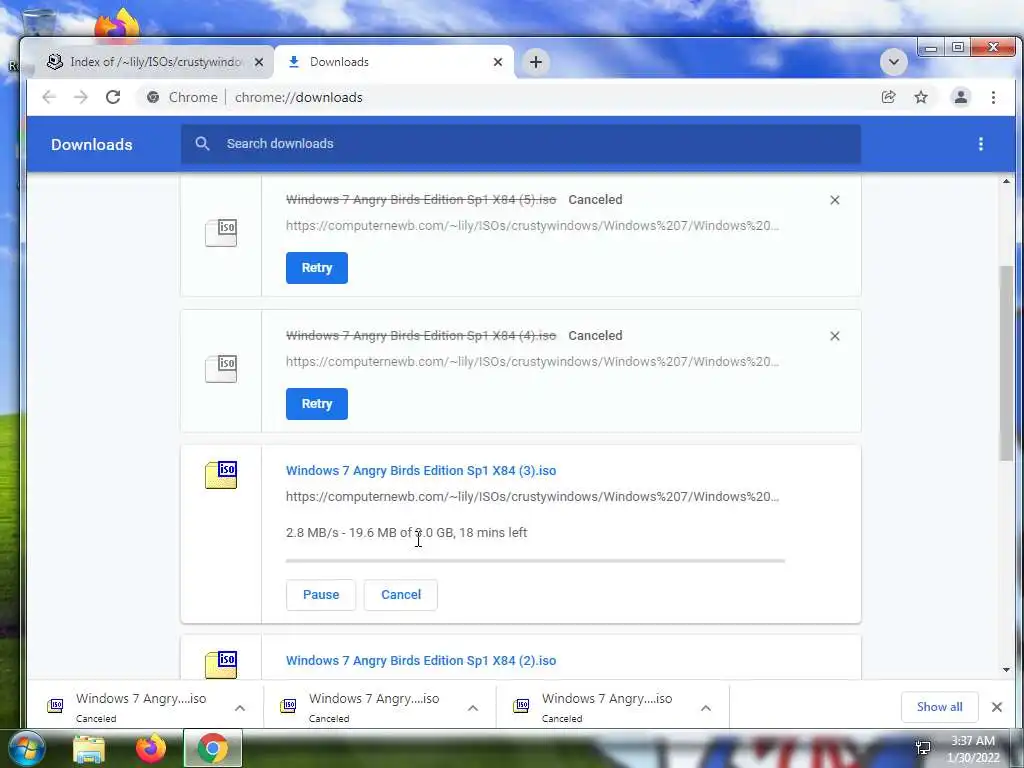Click the (3).iso file icon
Screen dimensions: 1024x768
click(x=221, y=475)
